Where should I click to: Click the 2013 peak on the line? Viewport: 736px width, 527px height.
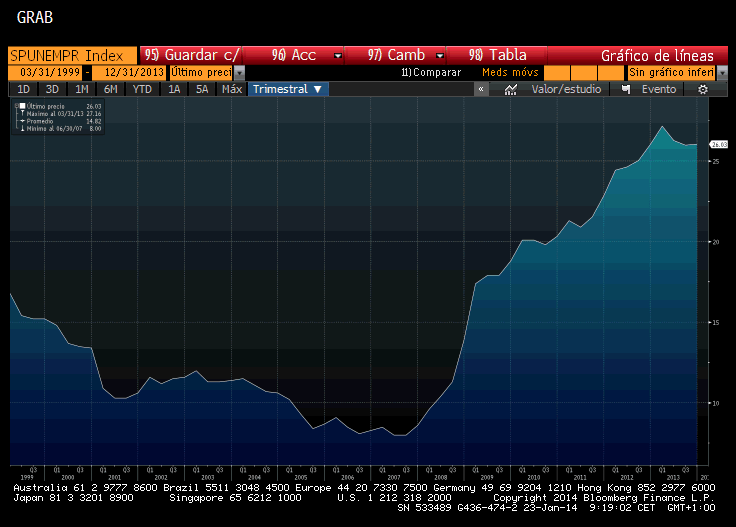coord(662,126)
